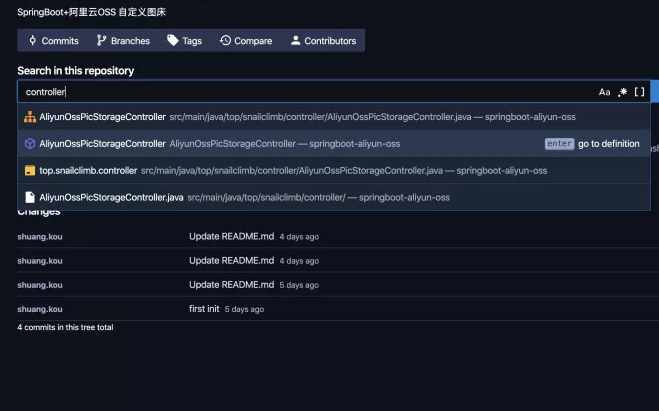Toggle case sensitivity (Aa) in search box
Screen dimensions: 659x411
pyautogui.click(x=604, y=92)
